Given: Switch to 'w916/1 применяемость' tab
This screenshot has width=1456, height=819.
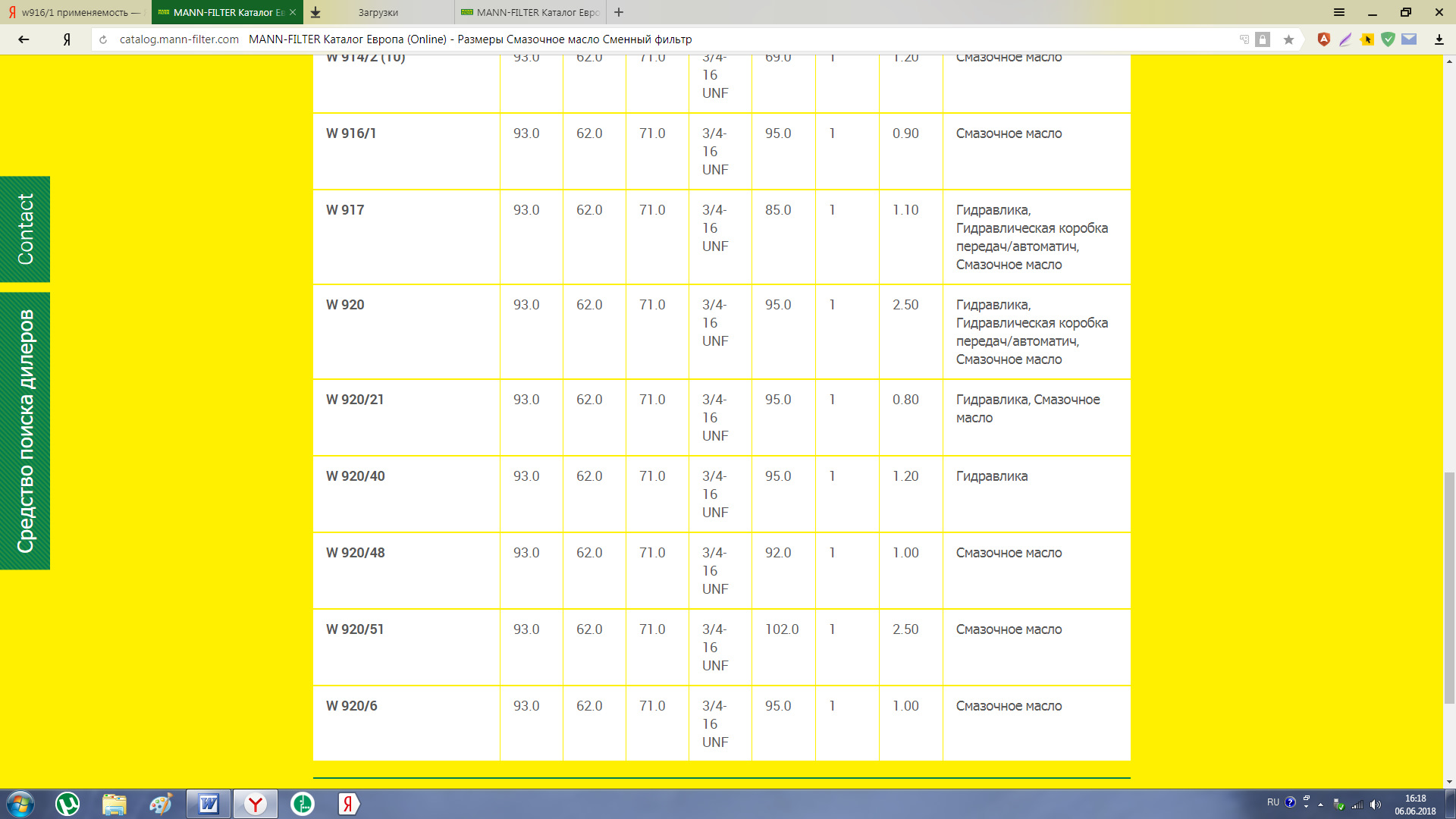Looking at the screenshot, I should pos(76,12).
